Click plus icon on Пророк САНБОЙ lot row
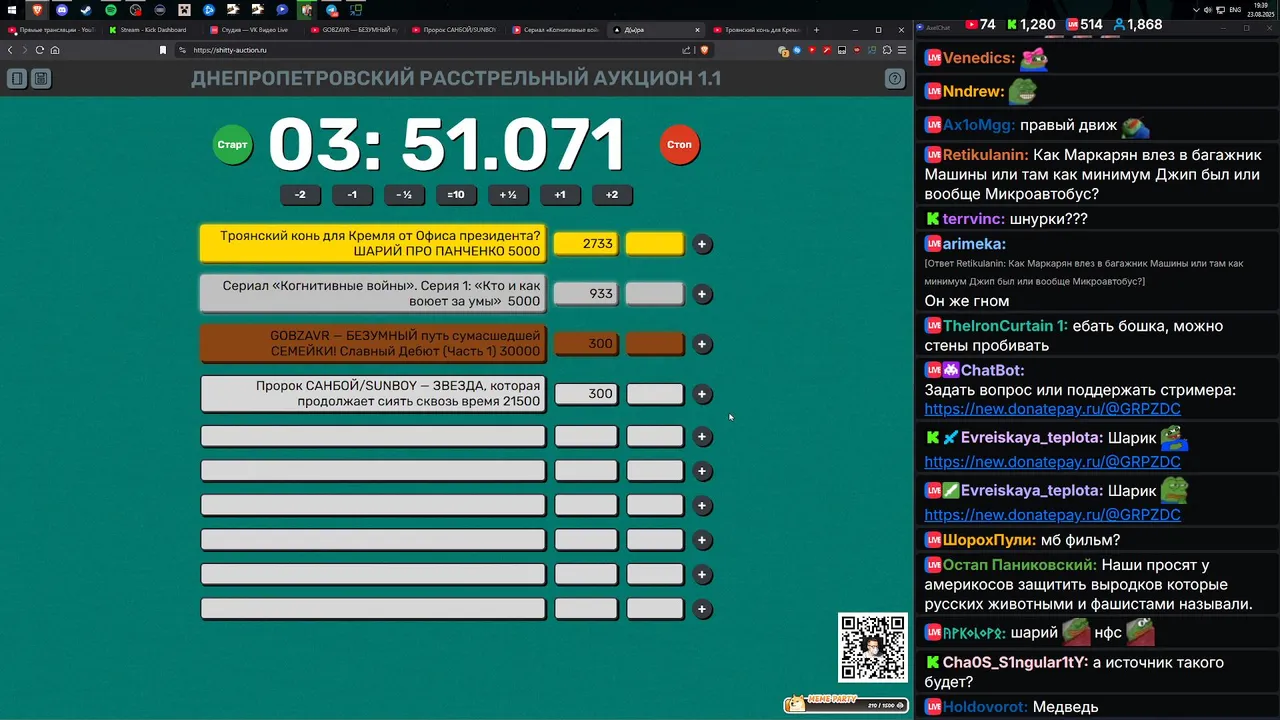 [x=702, y=394]
